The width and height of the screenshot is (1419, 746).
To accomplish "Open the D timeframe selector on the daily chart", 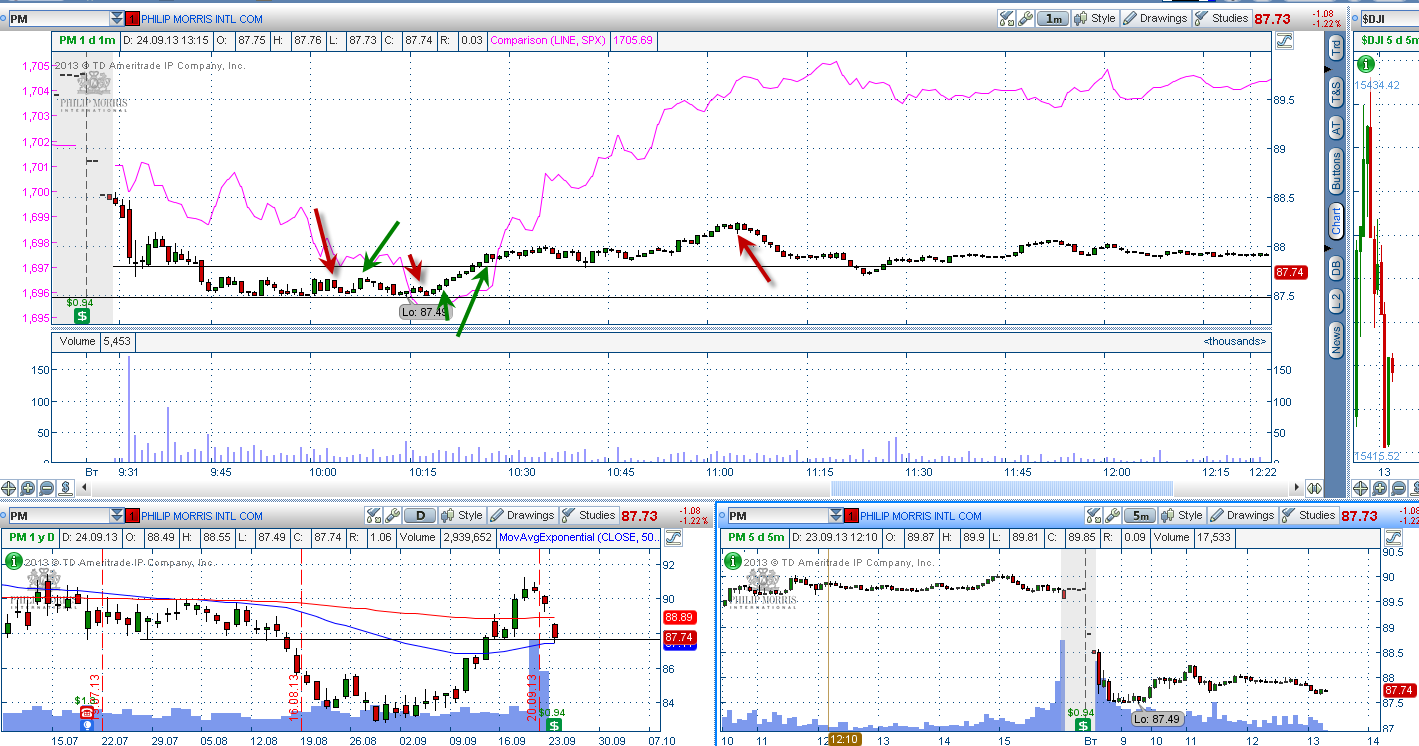I will pos(420,516).
